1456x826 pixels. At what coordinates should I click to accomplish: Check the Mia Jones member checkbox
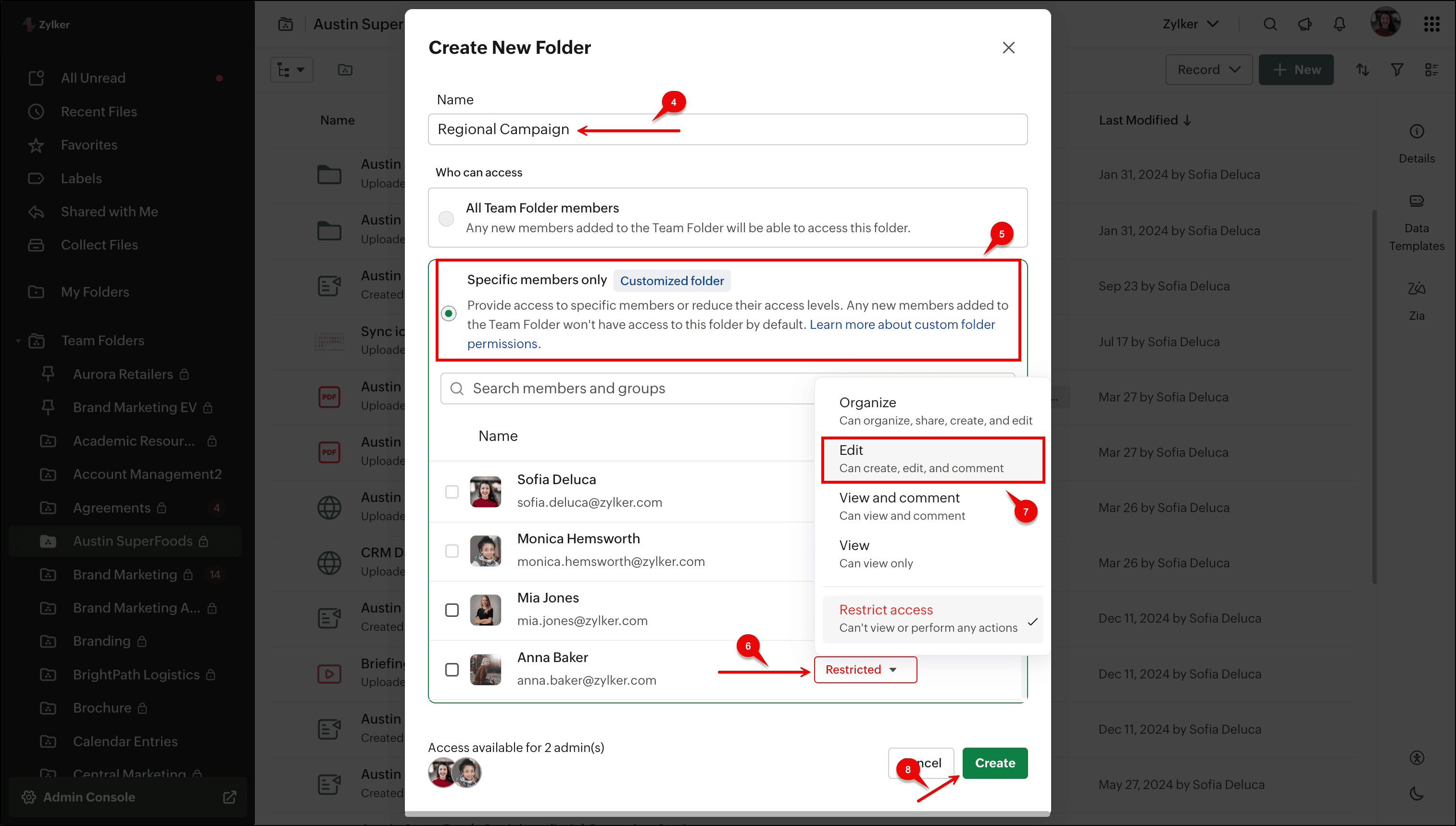452,610
